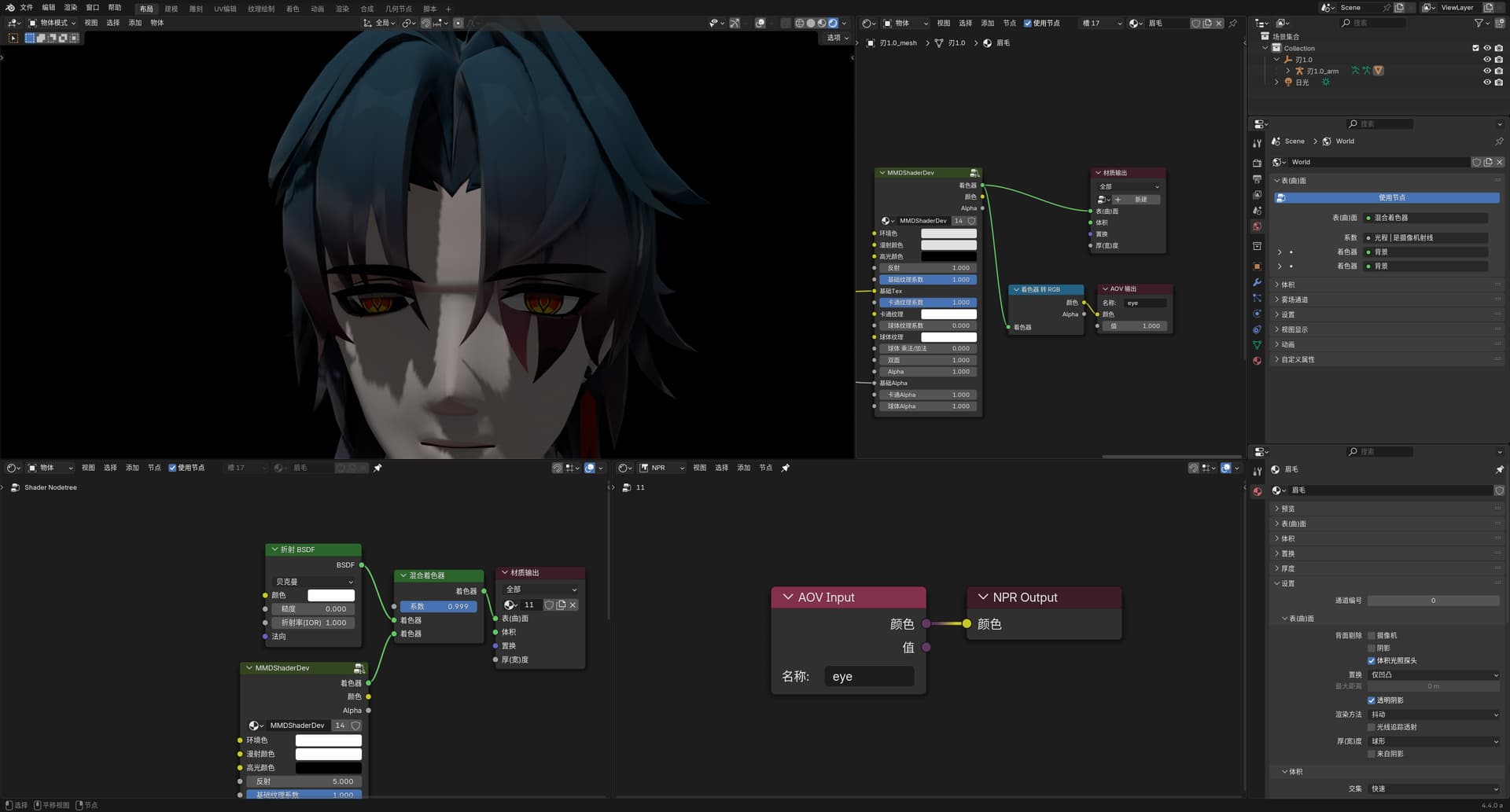Collapse the NPR Output node

point(982,597)
